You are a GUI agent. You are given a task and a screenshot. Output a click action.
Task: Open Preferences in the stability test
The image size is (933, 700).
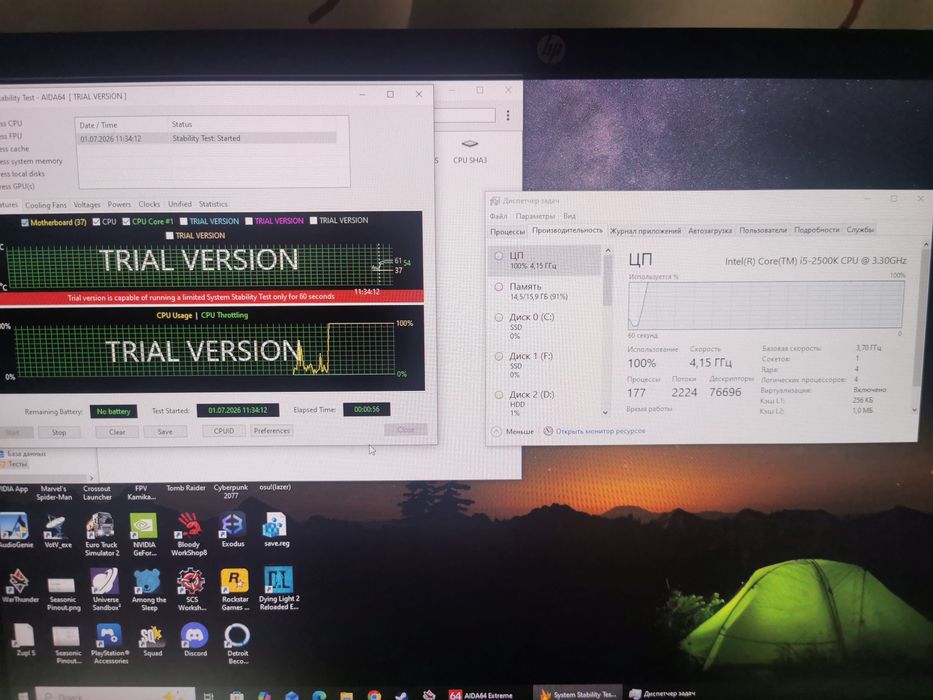[271, 430]
